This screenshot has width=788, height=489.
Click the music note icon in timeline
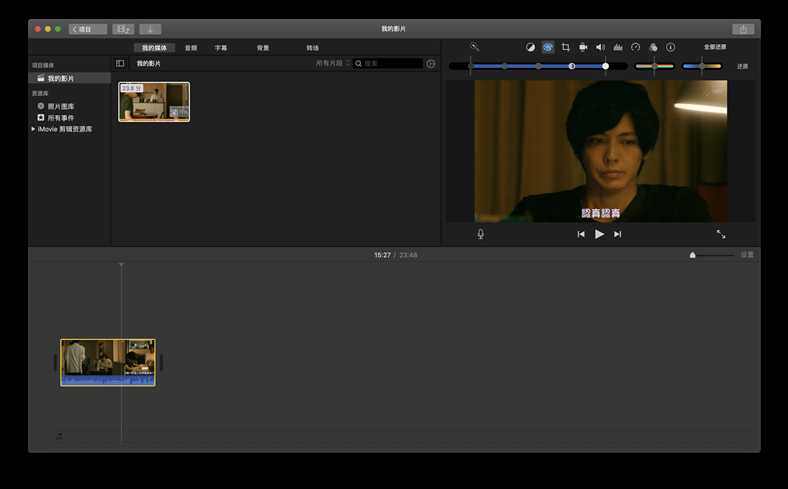pyautogui.click(x=60, y=436)
